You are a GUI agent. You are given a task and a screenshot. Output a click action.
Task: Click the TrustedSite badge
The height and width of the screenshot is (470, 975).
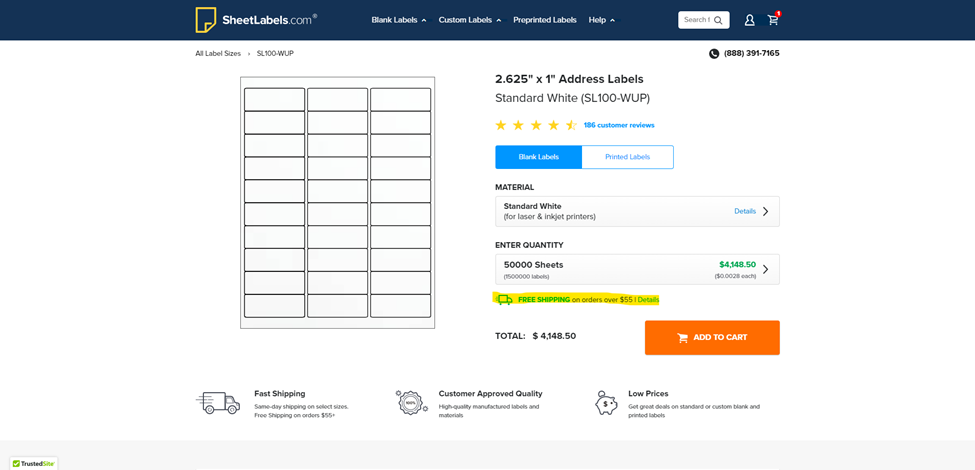pos(34,463)
